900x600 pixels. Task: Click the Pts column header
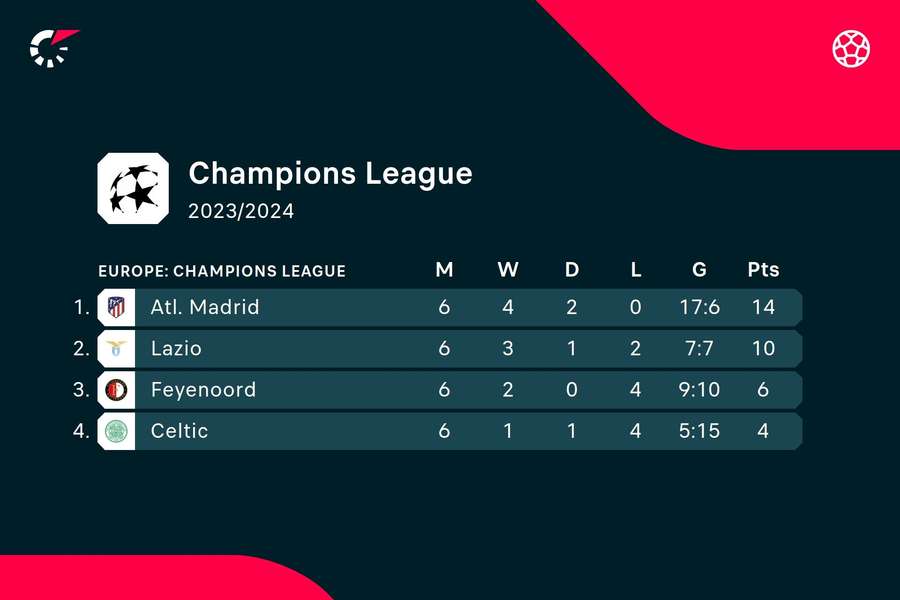point(763,269)
